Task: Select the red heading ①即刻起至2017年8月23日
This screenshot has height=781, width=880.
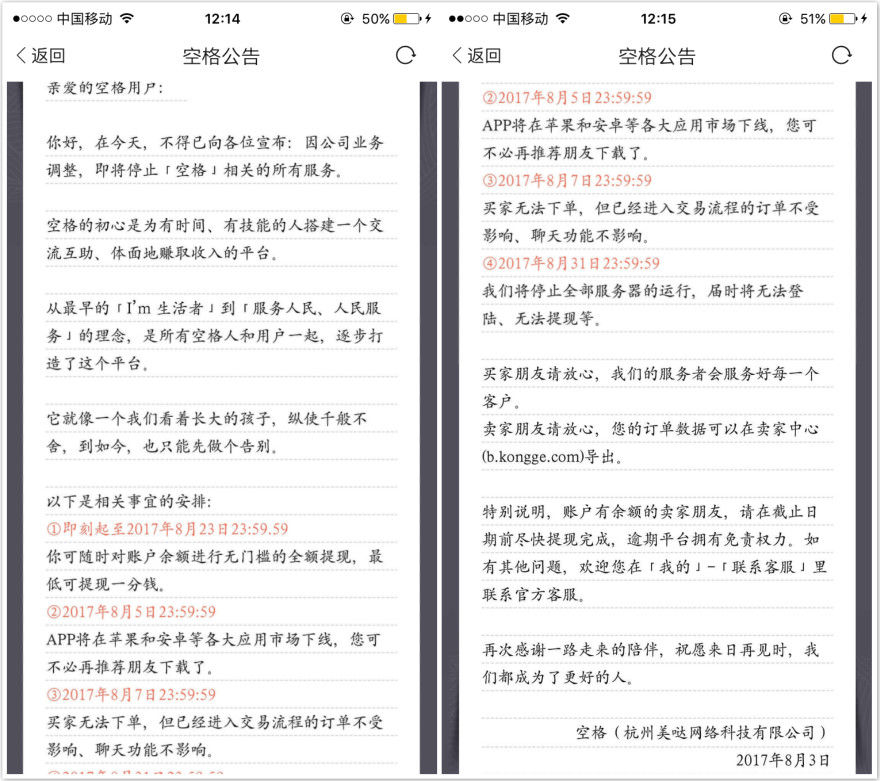Action: point(168,529)
